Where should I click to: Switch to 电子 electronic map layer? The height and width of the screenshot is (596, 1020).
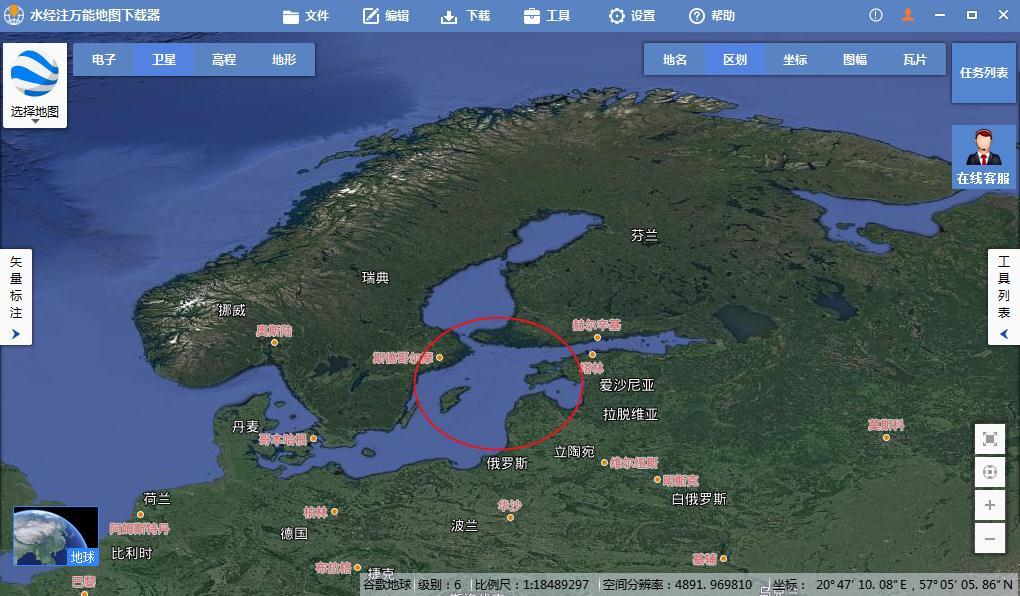(104, 60)
